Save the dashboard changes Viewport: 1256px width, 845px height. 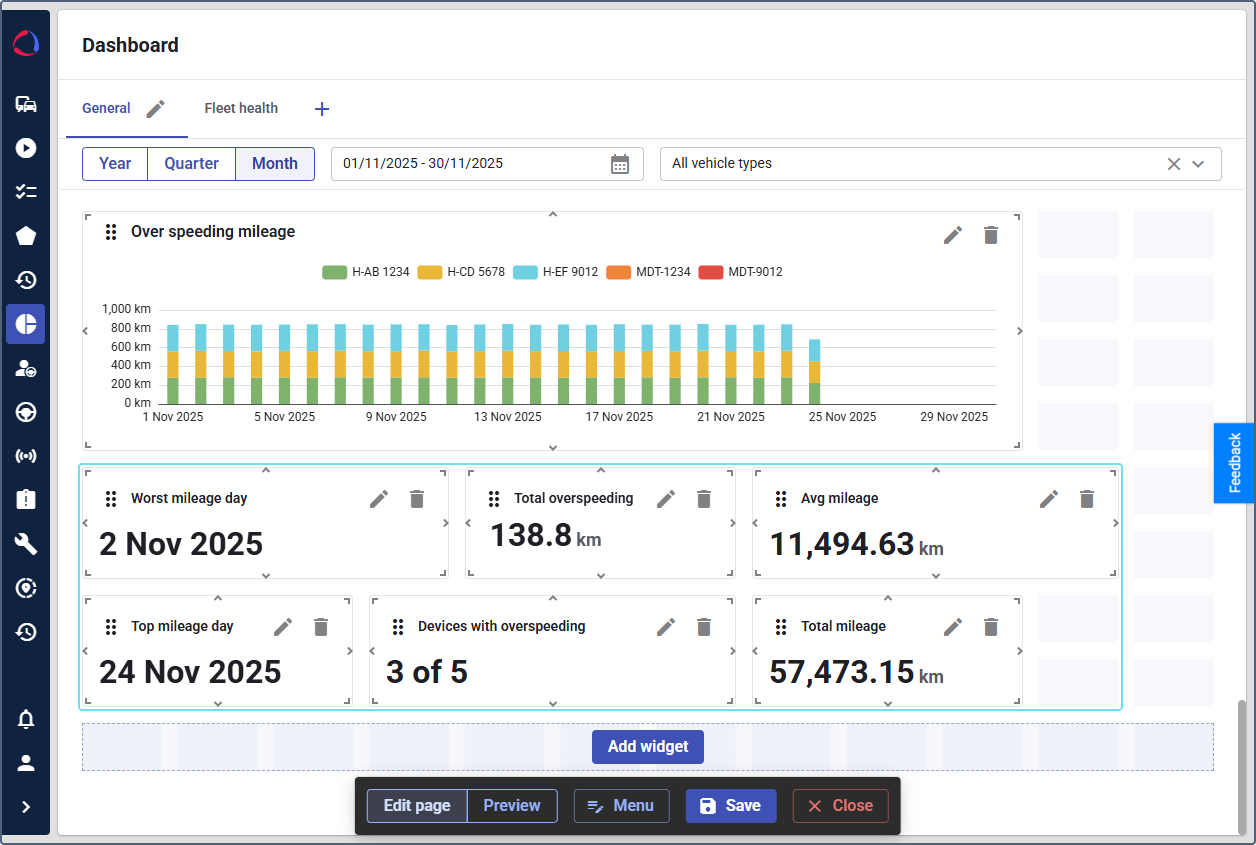(730, 806)
